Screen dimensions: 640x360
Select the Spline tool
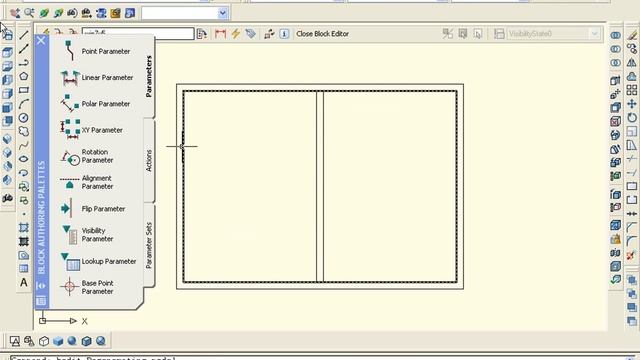click(24, 145)
